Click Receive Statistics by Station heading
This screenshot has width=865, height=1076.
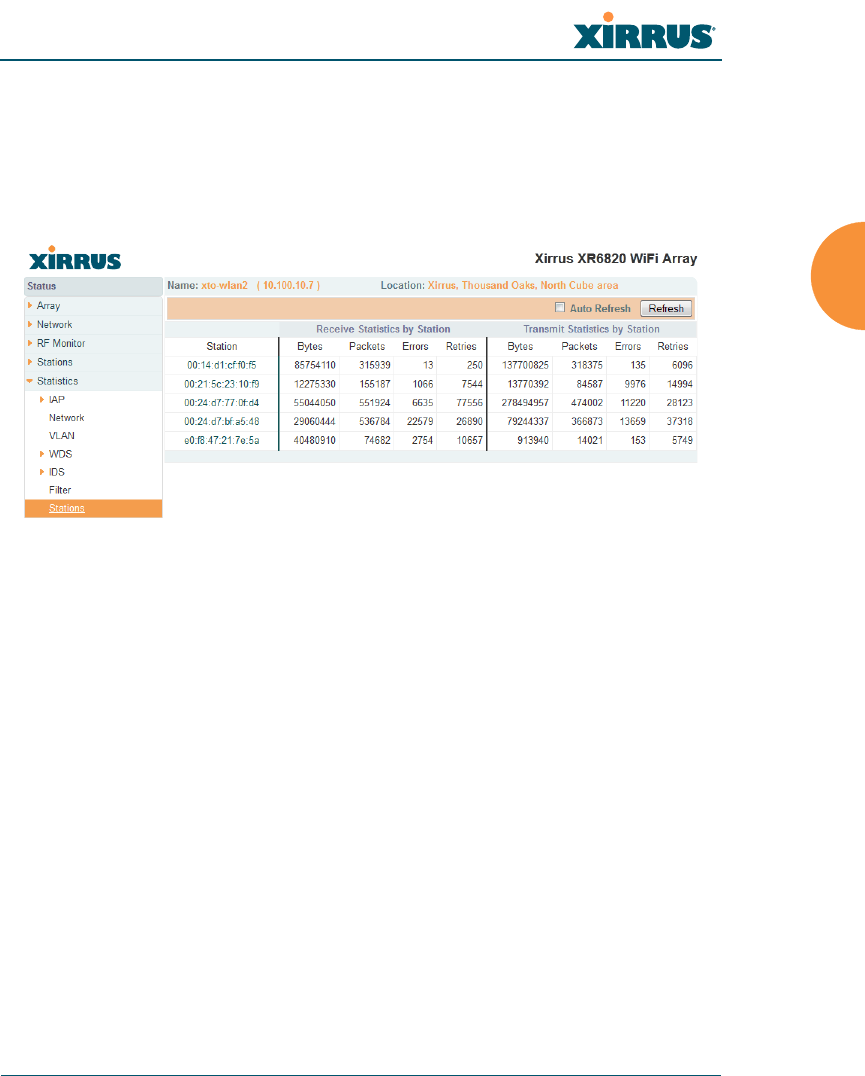(383, 329)
